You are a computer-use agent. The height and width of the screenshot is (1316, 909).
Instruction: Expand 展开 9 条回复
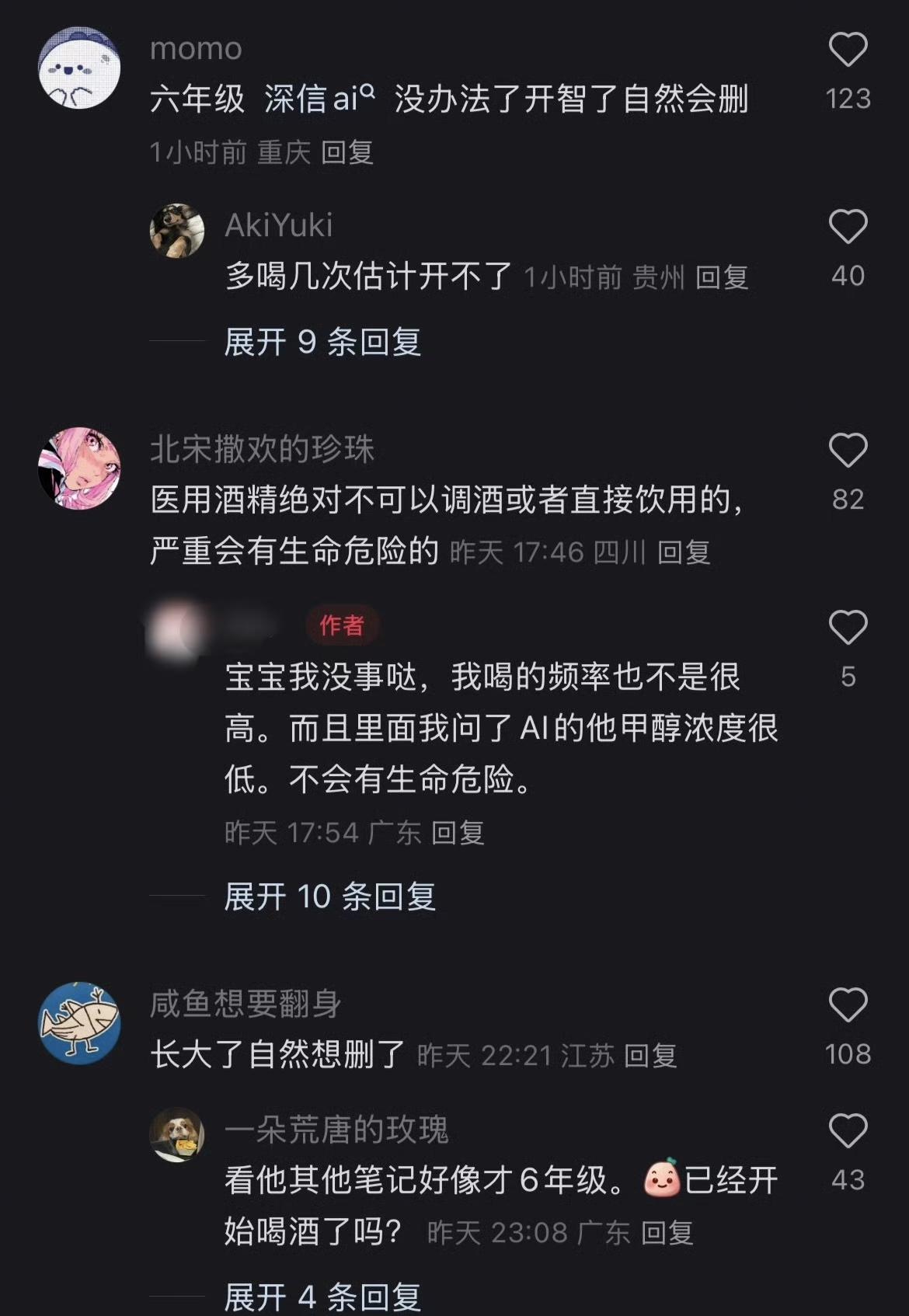pos(322,342)
